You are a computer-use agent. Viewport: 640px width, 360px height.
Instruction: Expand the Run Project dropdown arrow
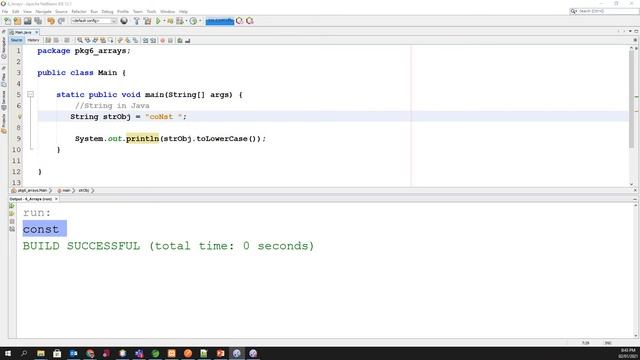point(164,21)
